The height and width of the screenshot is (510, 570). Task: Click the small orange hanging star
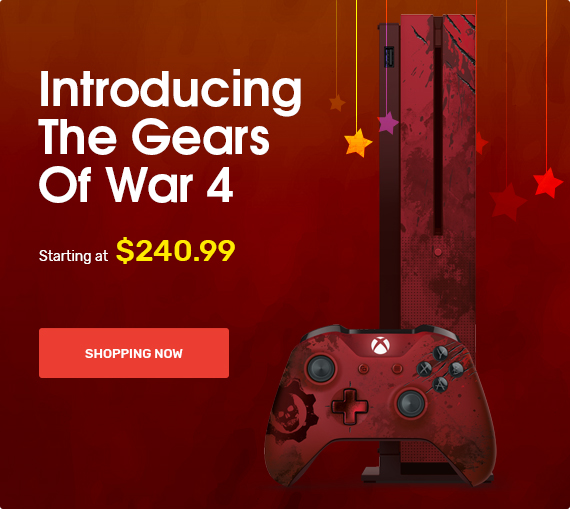[337, 103]
